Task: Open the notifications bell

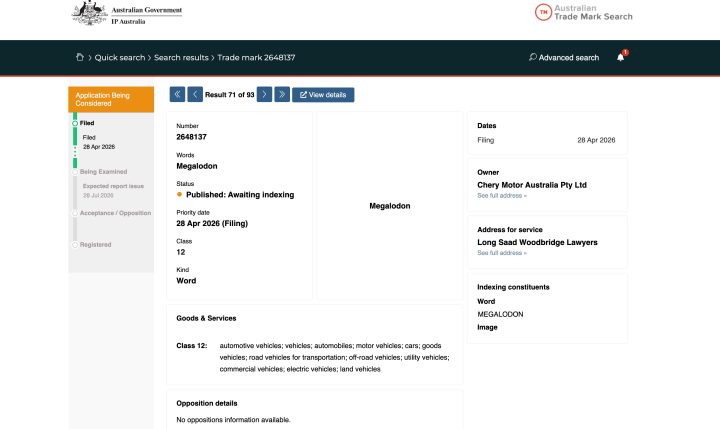Action: click(x=621, y=57)
